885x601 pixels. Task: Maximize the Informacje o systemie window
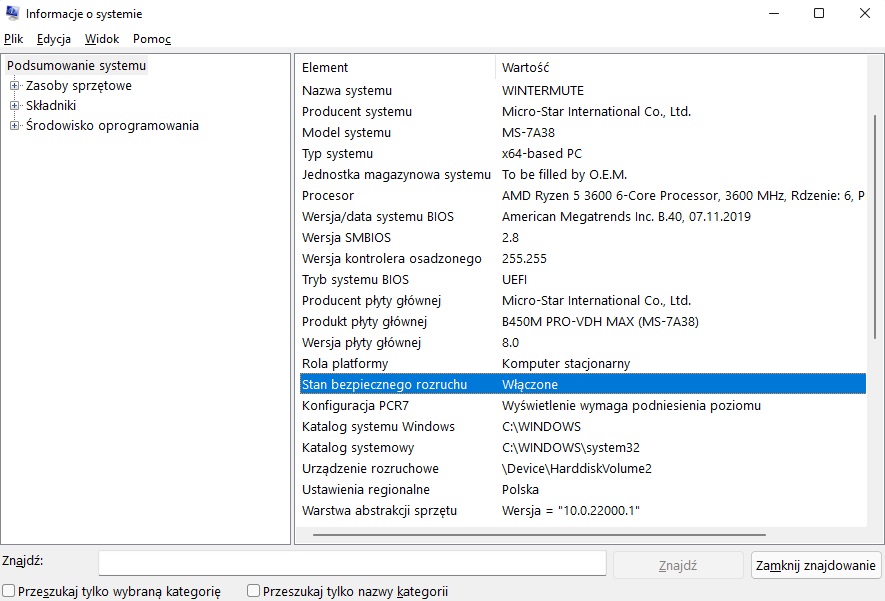pyautogui.click(x=819, y=13)
